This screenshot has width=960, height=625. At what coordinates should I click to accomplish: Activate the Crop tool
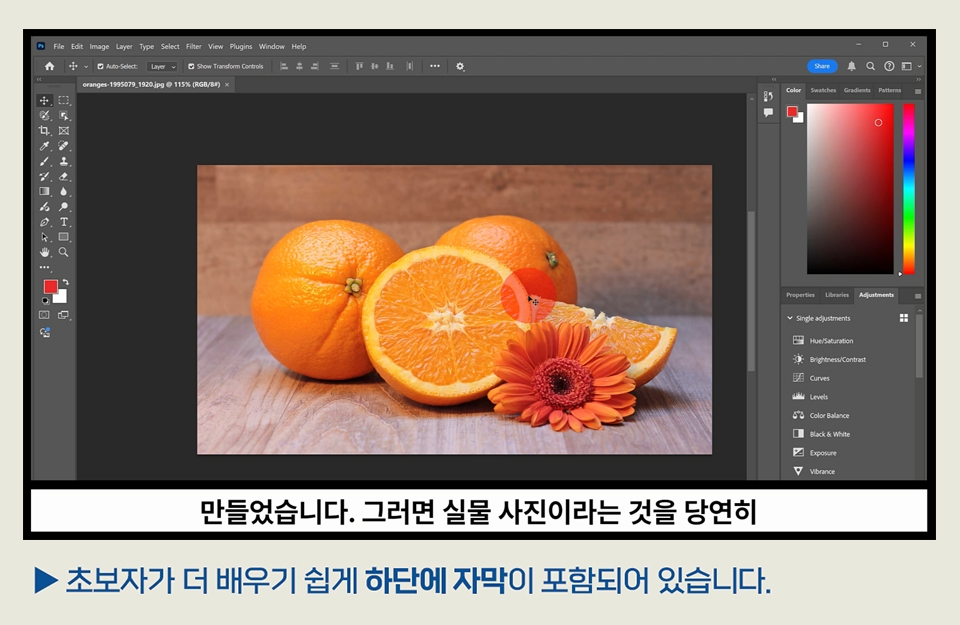pyautogui.click(x=44, y=130)
